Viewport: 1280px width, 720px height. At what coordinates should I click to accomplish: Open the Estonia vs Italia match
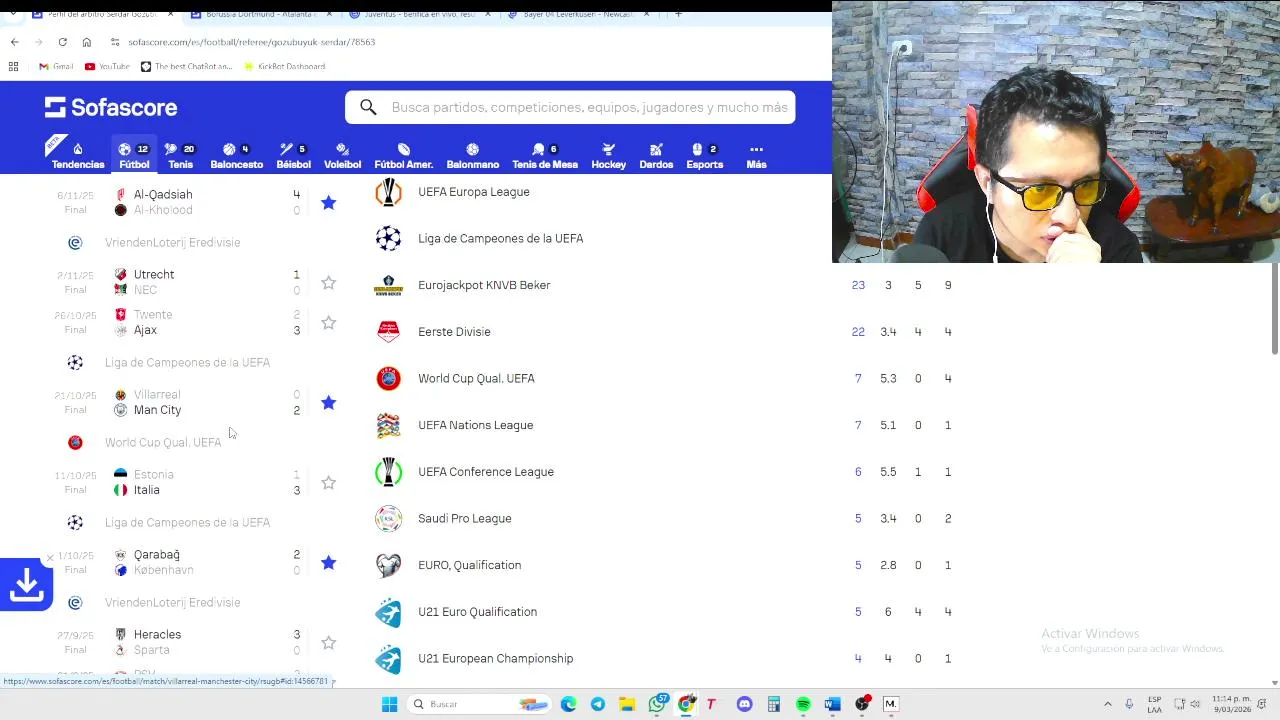(178, 482)
